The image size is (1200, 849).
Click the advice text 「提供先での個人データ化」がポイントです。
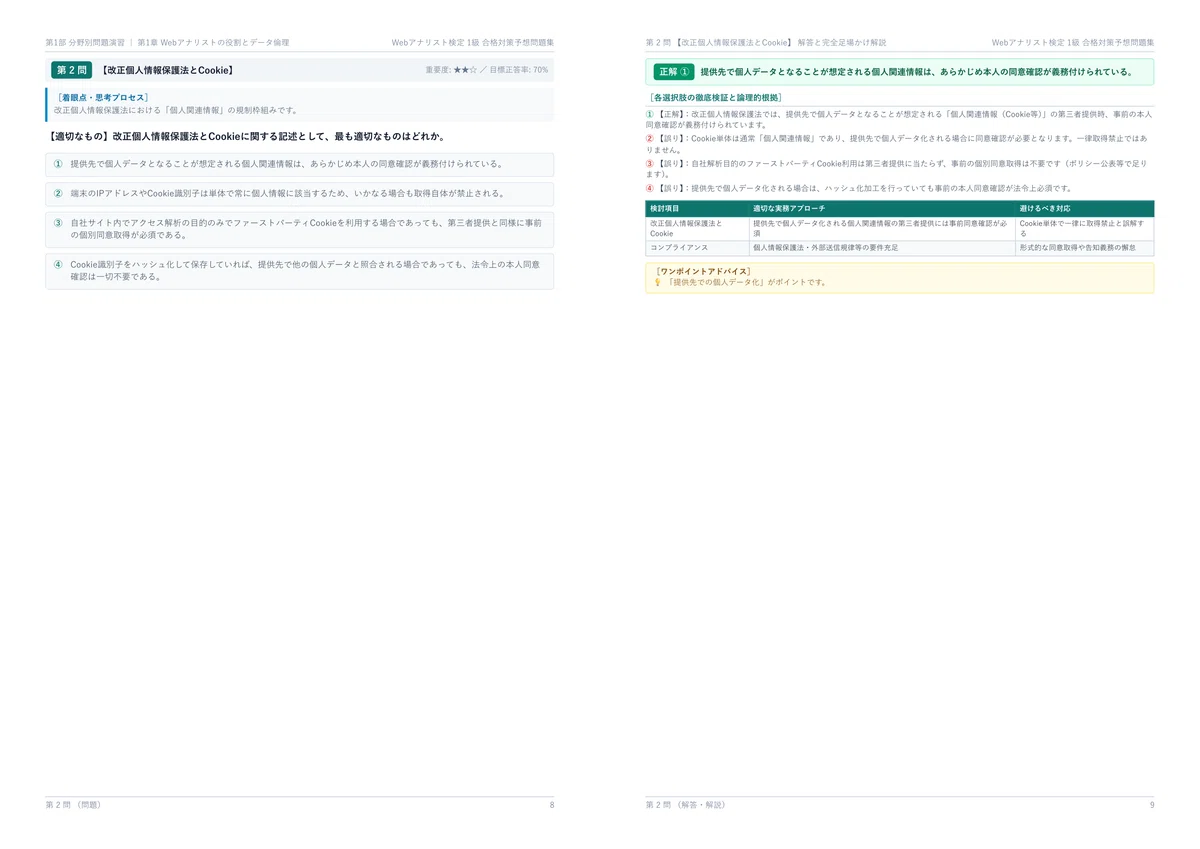(x=747, y=283)
